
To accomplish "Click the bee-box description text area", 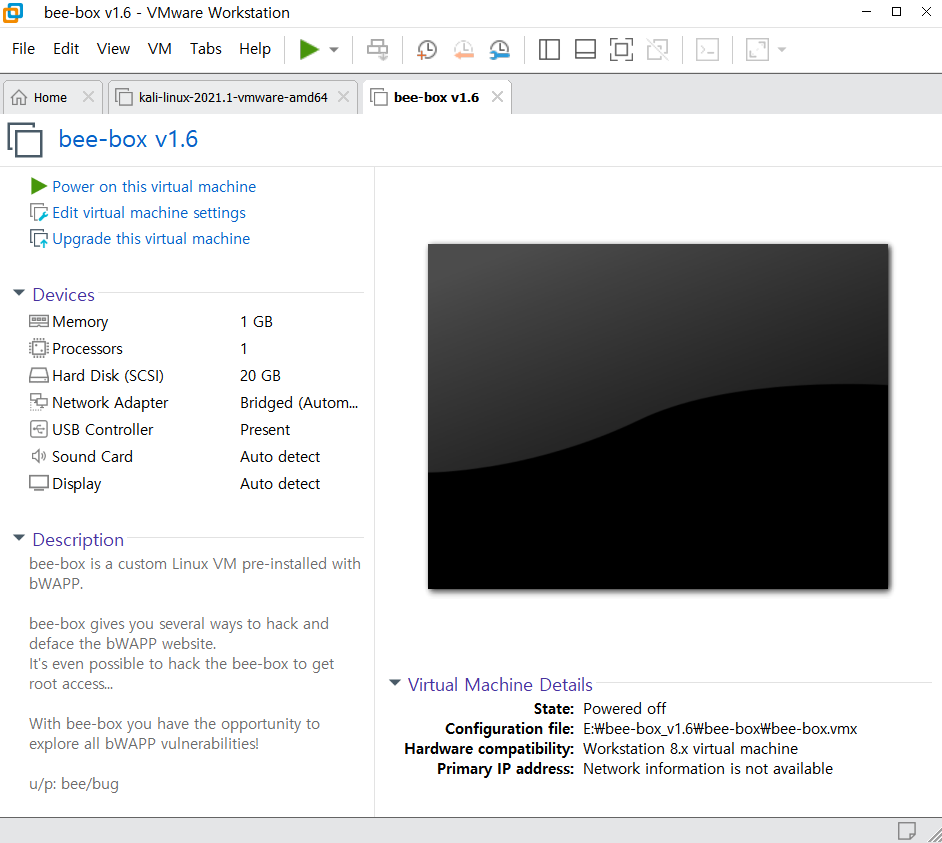I will [x=195, y=674].
